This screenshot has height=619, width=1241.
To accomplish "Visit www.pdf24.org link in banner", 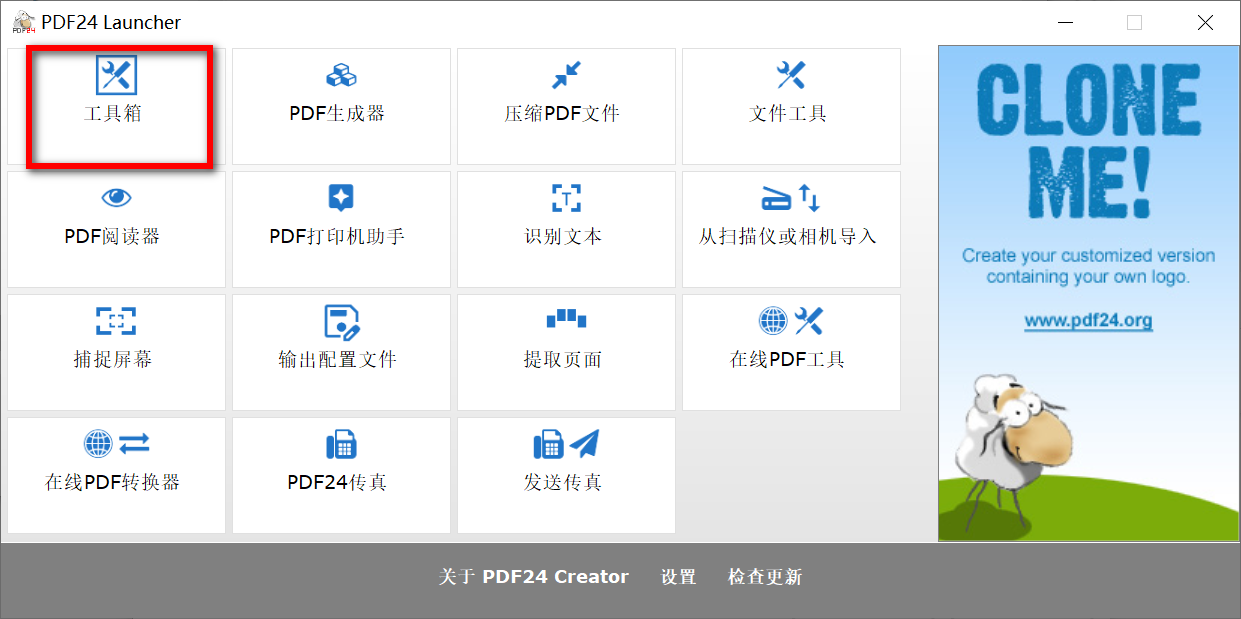I will (1088, 321).
